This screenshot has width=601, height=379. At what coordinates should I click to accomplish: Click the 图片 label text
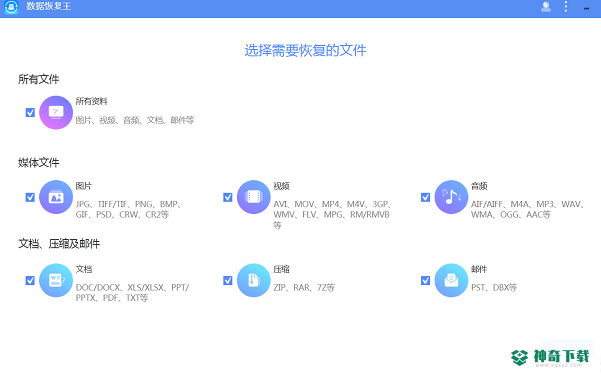(x=84, y=186)
